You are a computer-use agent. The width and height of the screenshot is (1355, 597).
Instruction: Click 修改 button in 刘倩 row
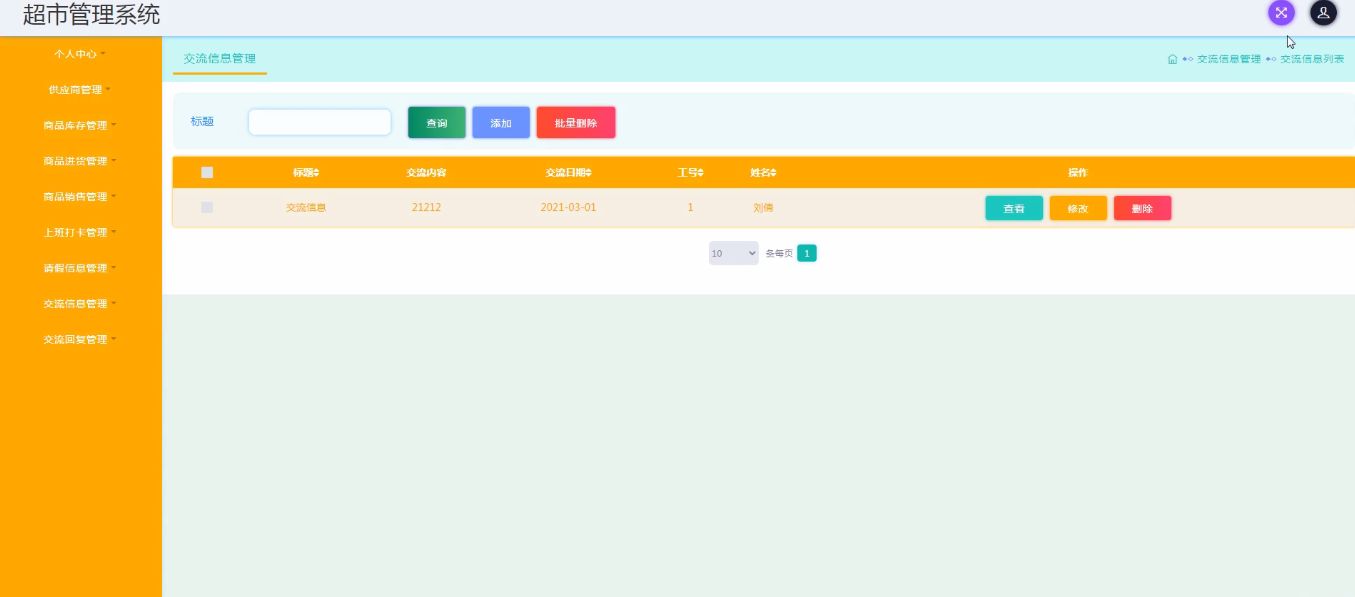[x=1078, y=208]
